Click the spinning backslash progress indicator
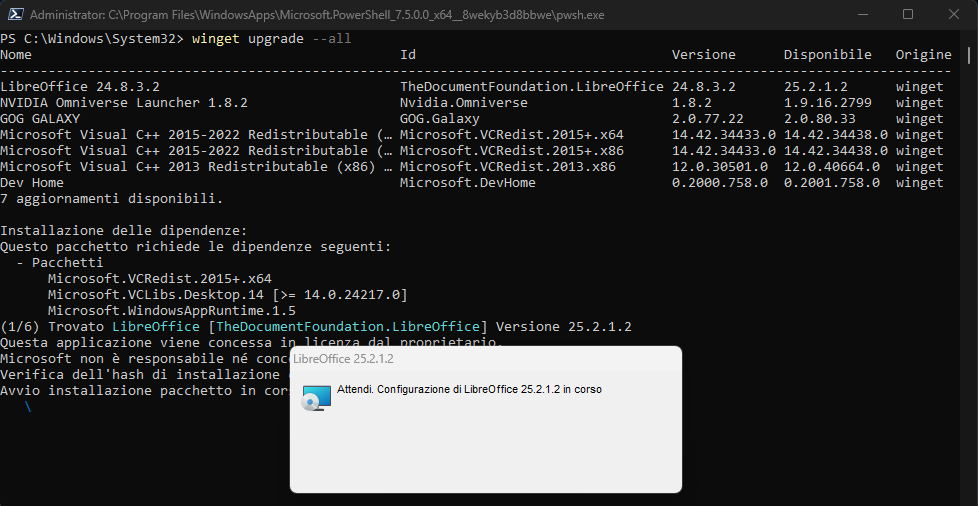Screen dimensions: 978x506 (x=28, y=407)
